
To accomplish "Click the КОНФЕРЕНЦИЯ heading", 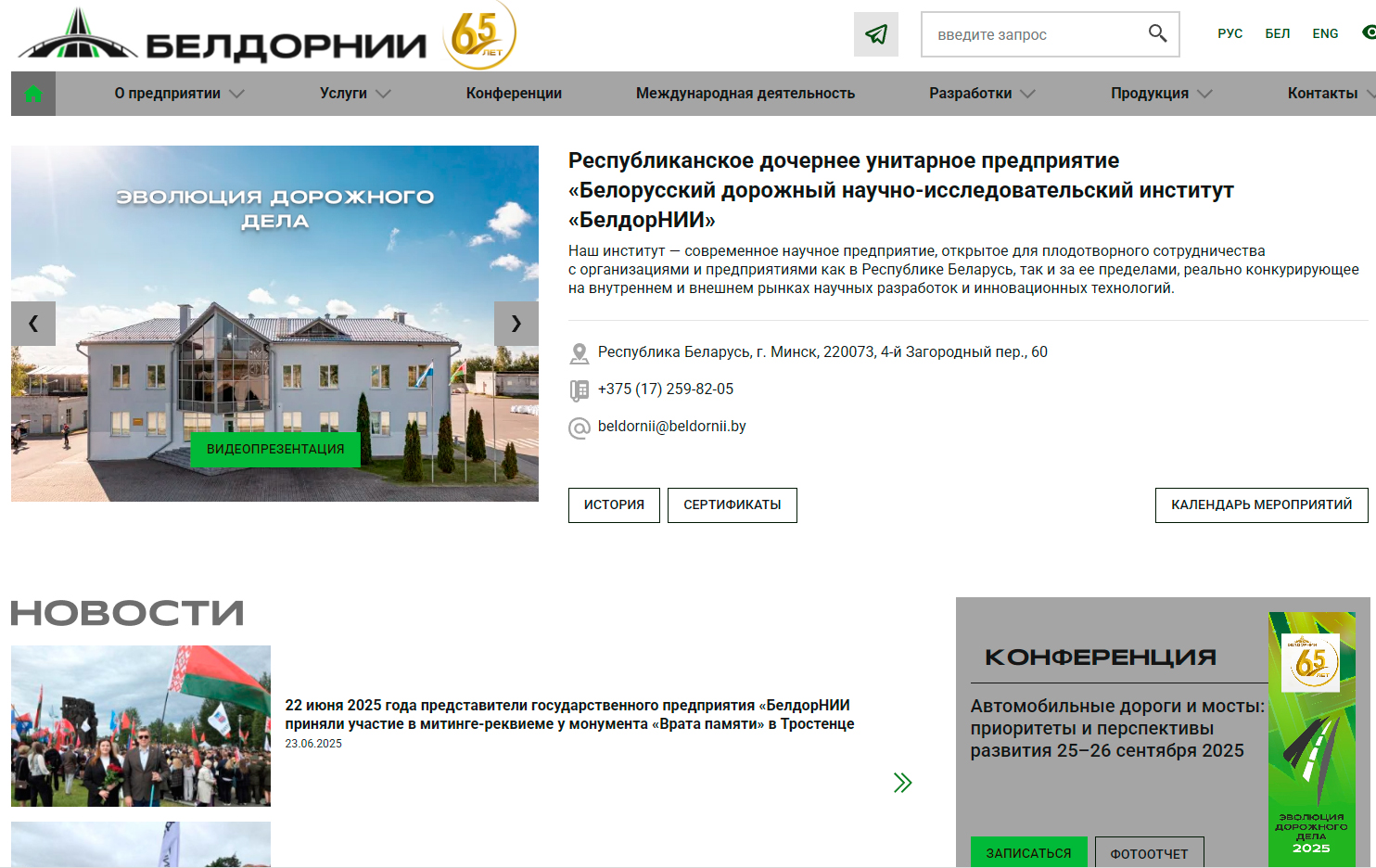I will point(1101,657).
